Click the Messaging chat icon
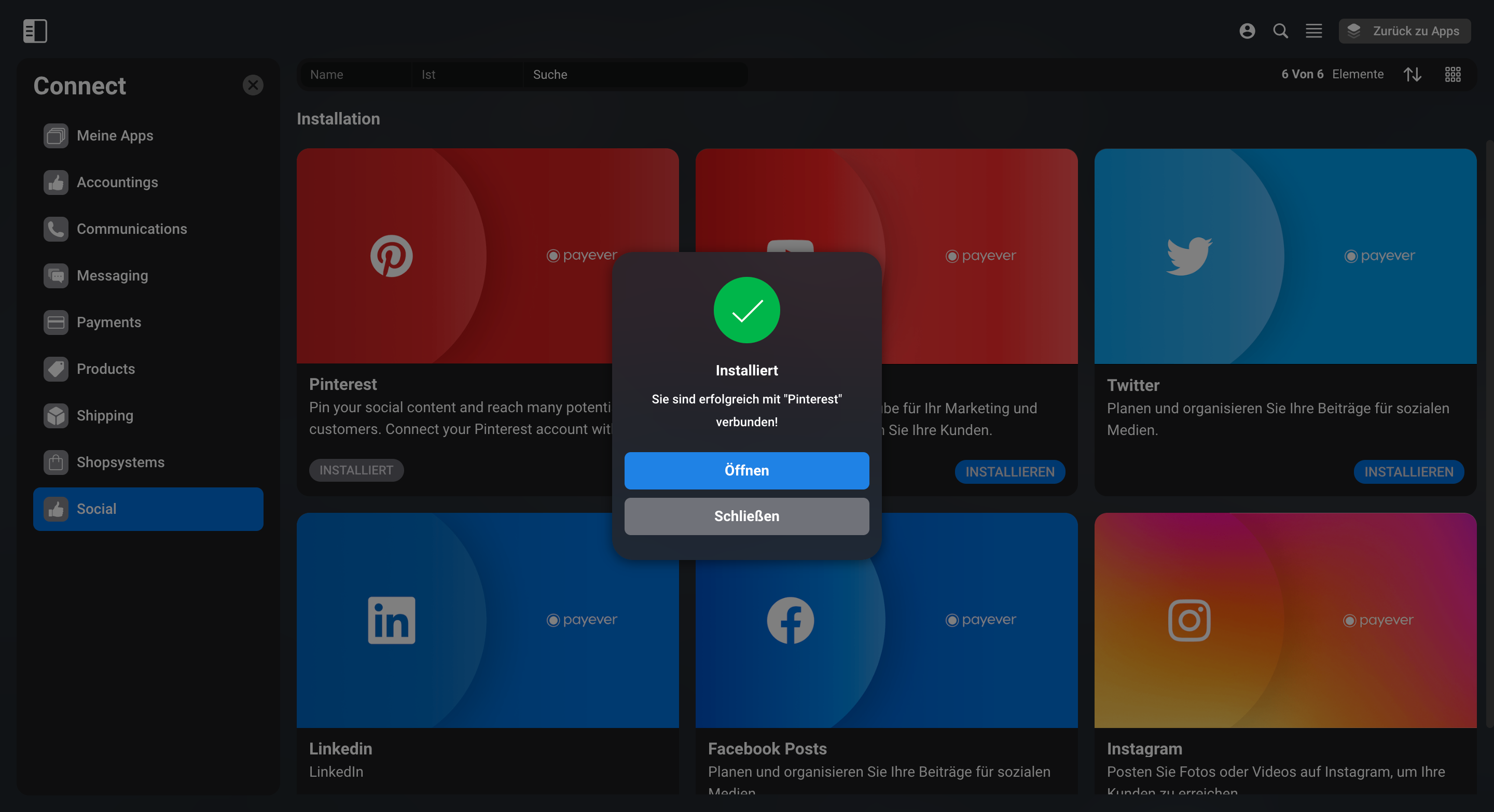Viewport: 1494px width, 812px height. tap(56, 276)
